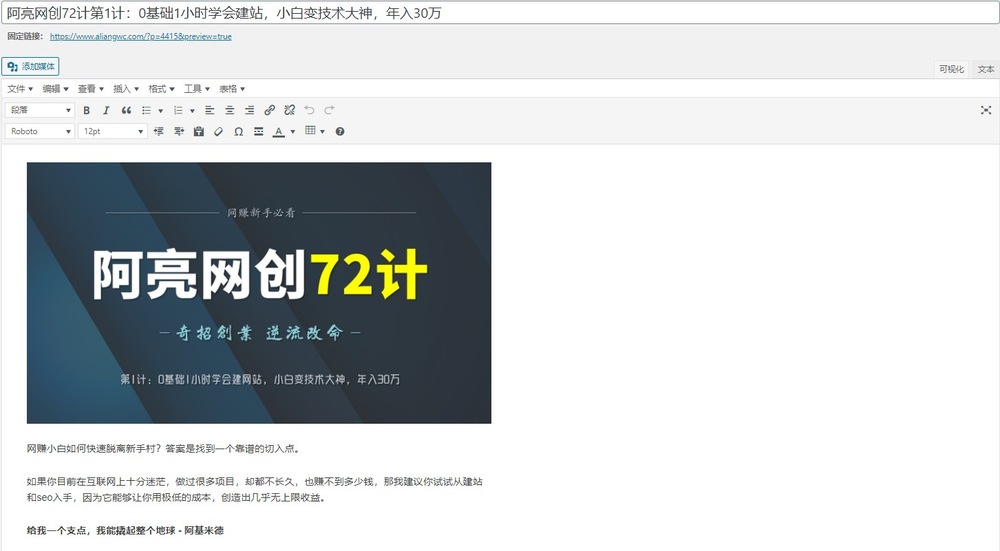The height and width of the screenshot is (551, 1000).
Task: Open the 表格 menu
Action: pos(232,89)
